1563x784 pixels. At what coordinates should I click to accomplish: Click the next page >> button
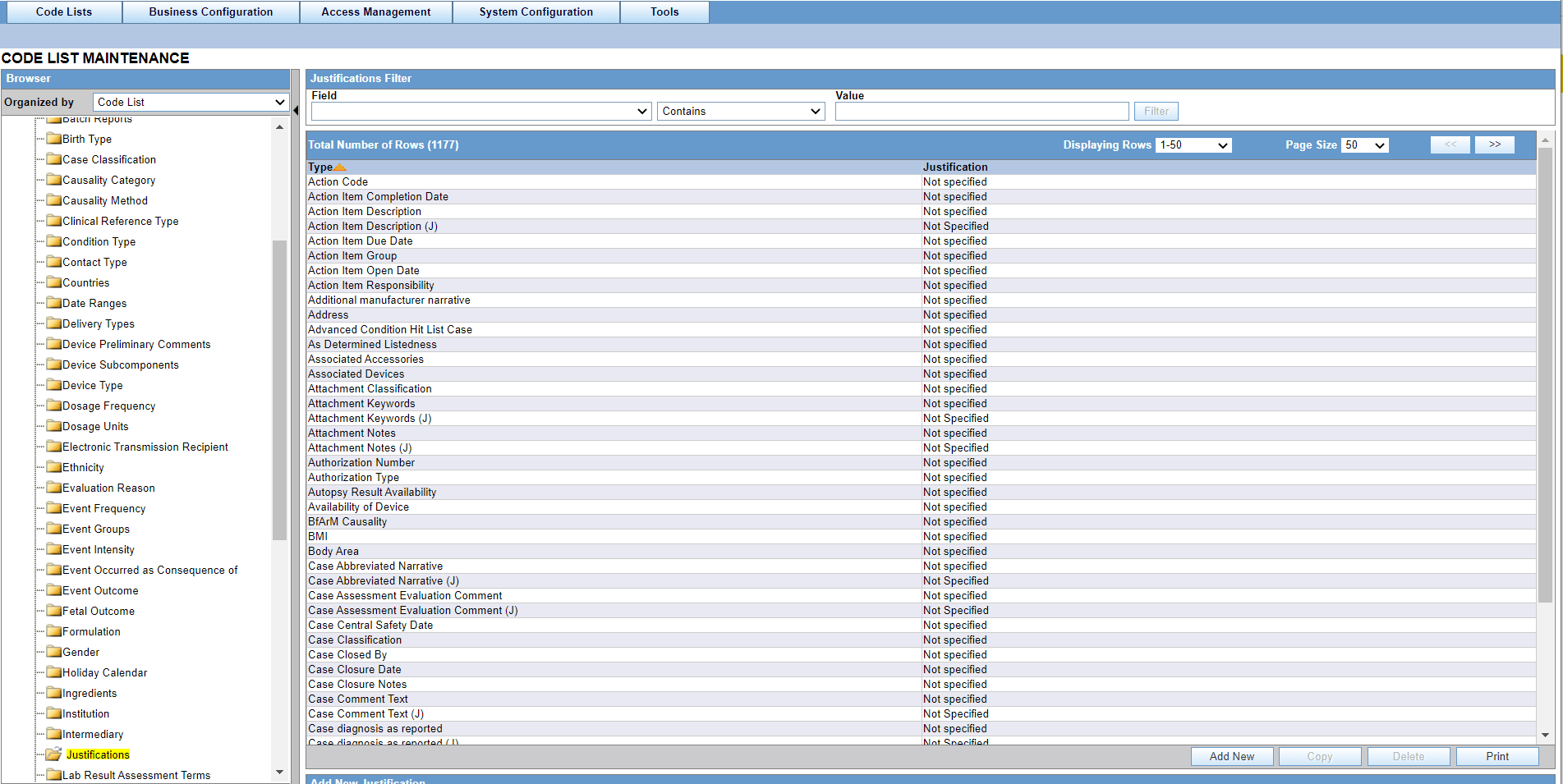point(1494,144)
